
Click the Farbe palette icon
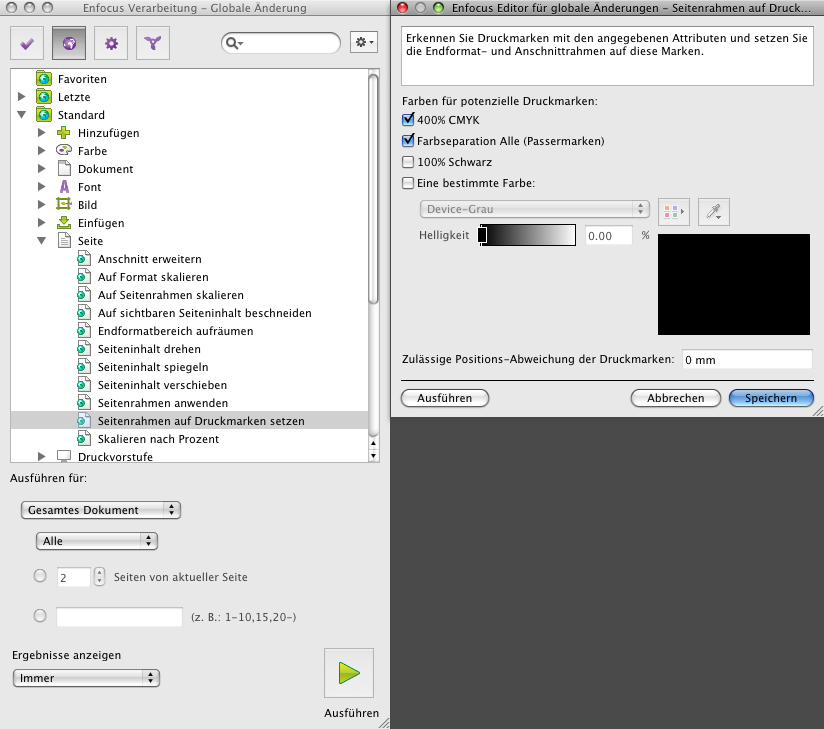coord(64,150)
